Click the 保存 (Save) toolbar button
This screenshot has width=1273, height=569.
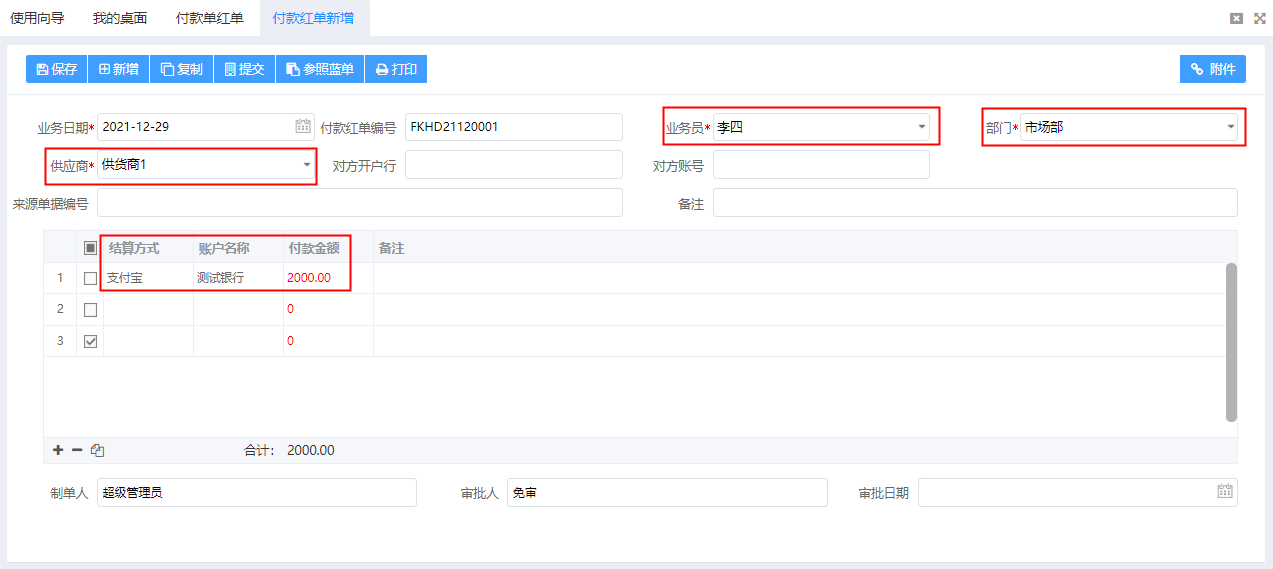[57, 69]
